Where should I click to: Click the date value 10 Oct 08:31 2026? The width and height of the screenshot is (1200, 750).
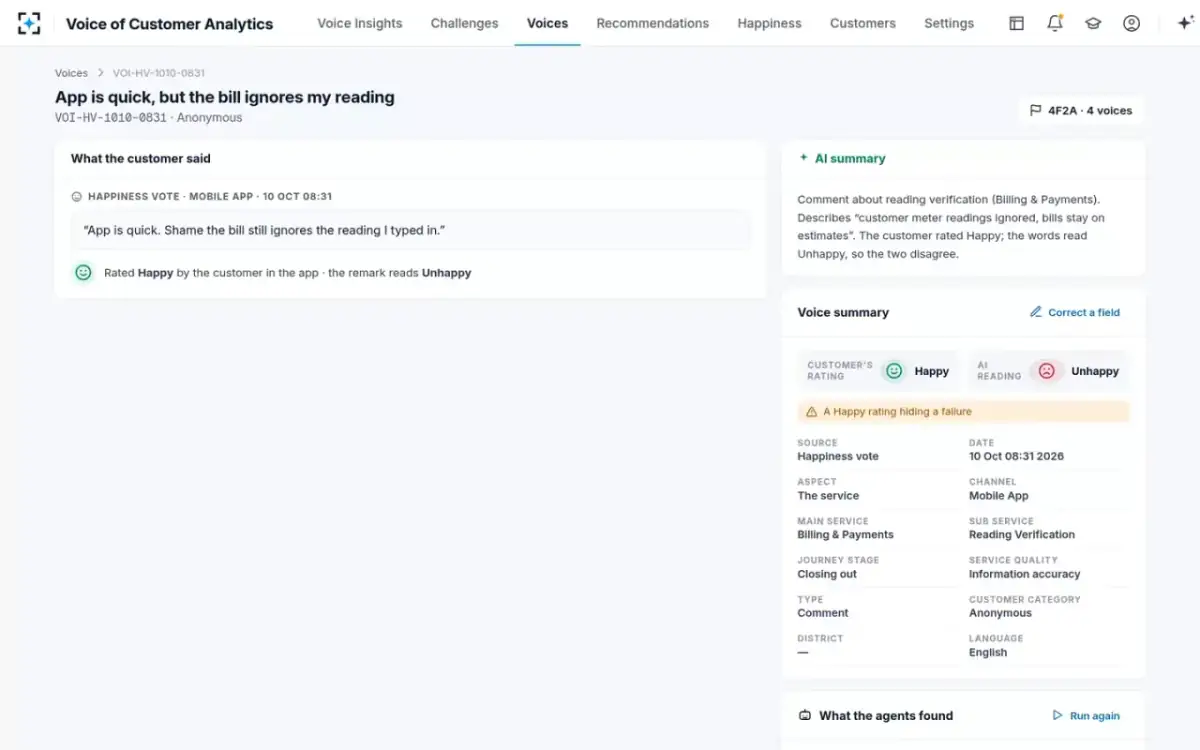(1016, 456)
